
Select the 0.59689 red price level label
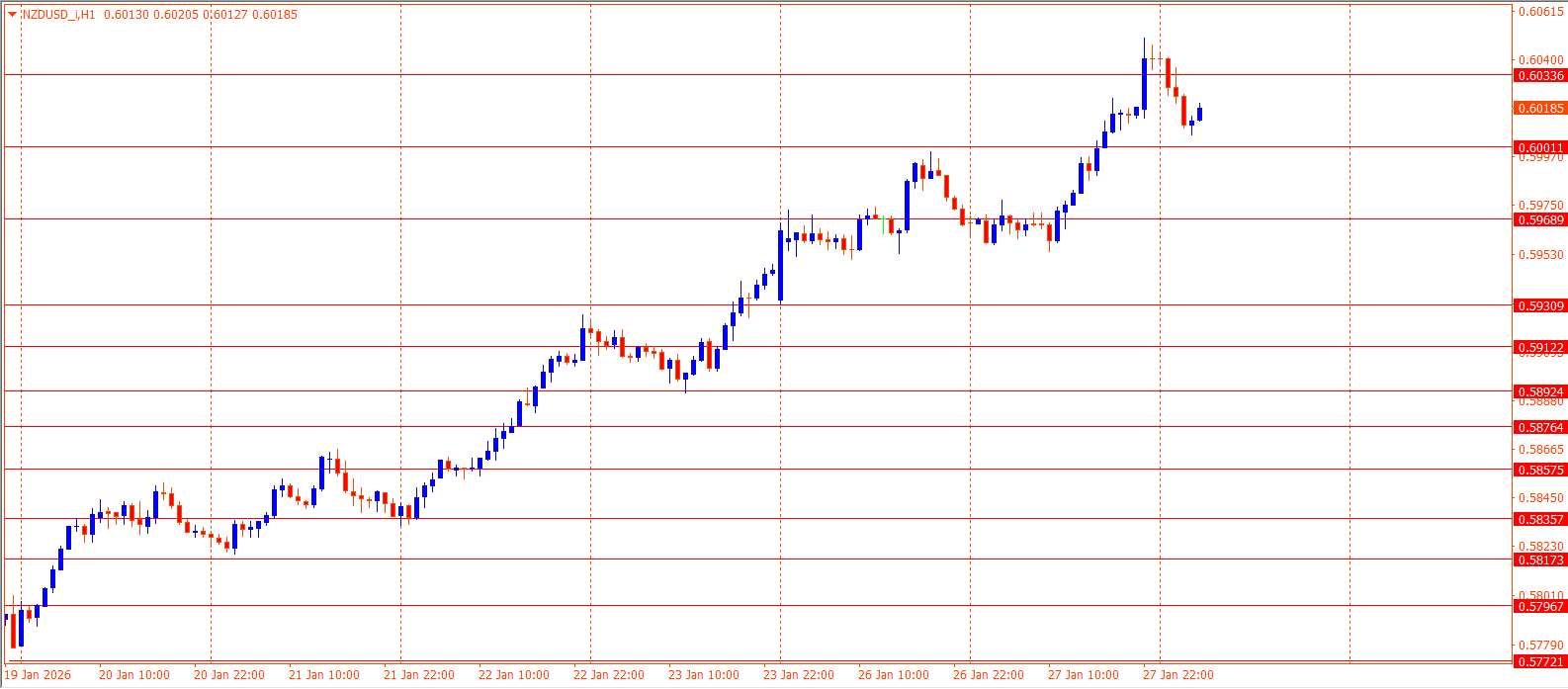pyautogui.click(x=1540, y=219)
